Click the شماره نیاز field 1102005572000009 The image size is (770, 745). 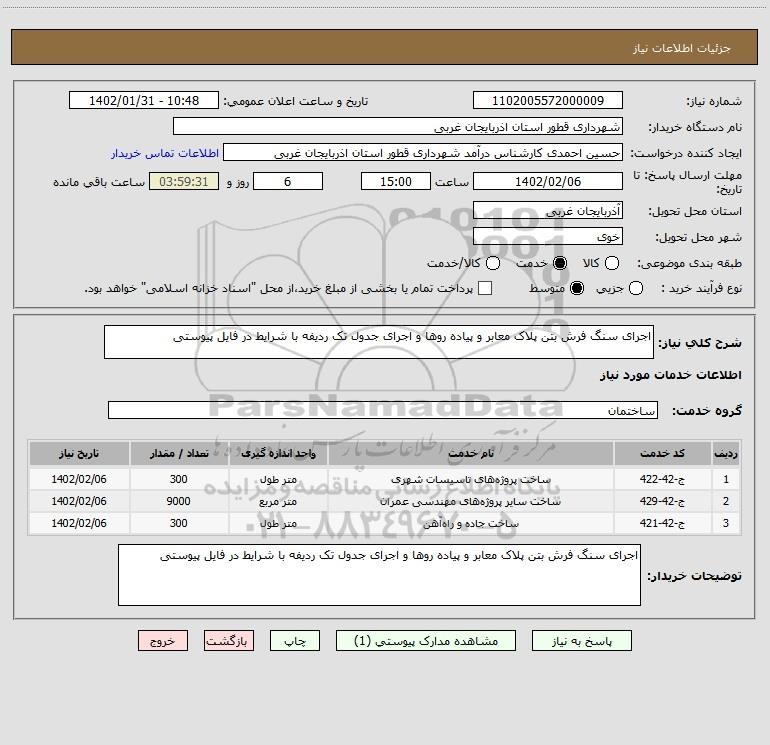click(548, 101)
